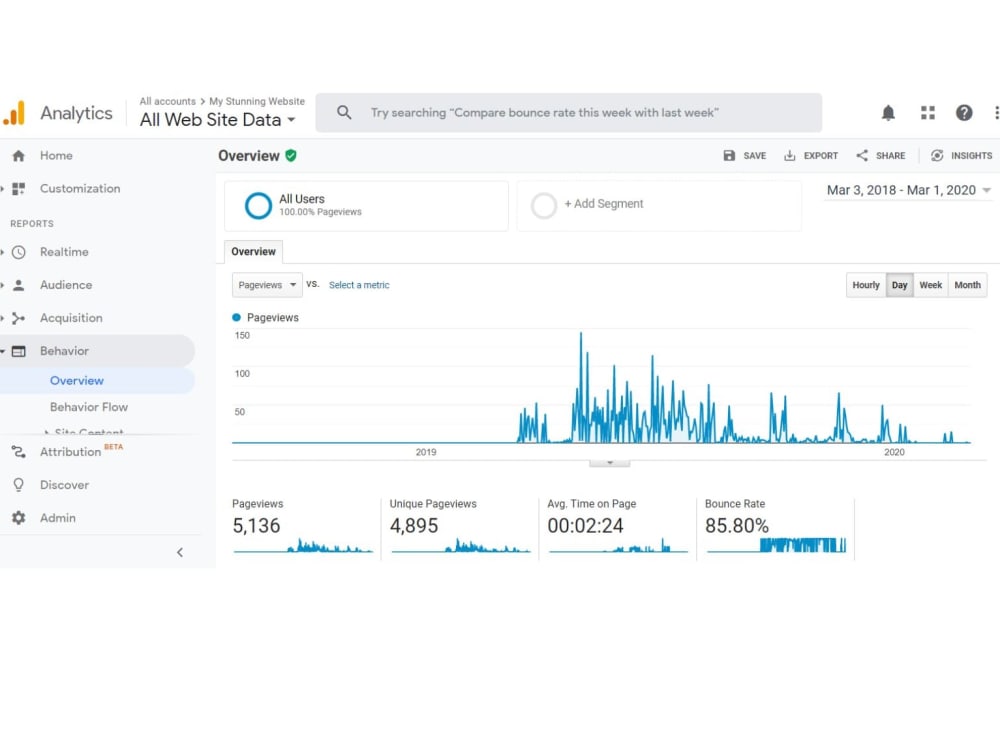Open the Pageviews metric dropdown
1000x750 pixels.
[x=267, y=285]
